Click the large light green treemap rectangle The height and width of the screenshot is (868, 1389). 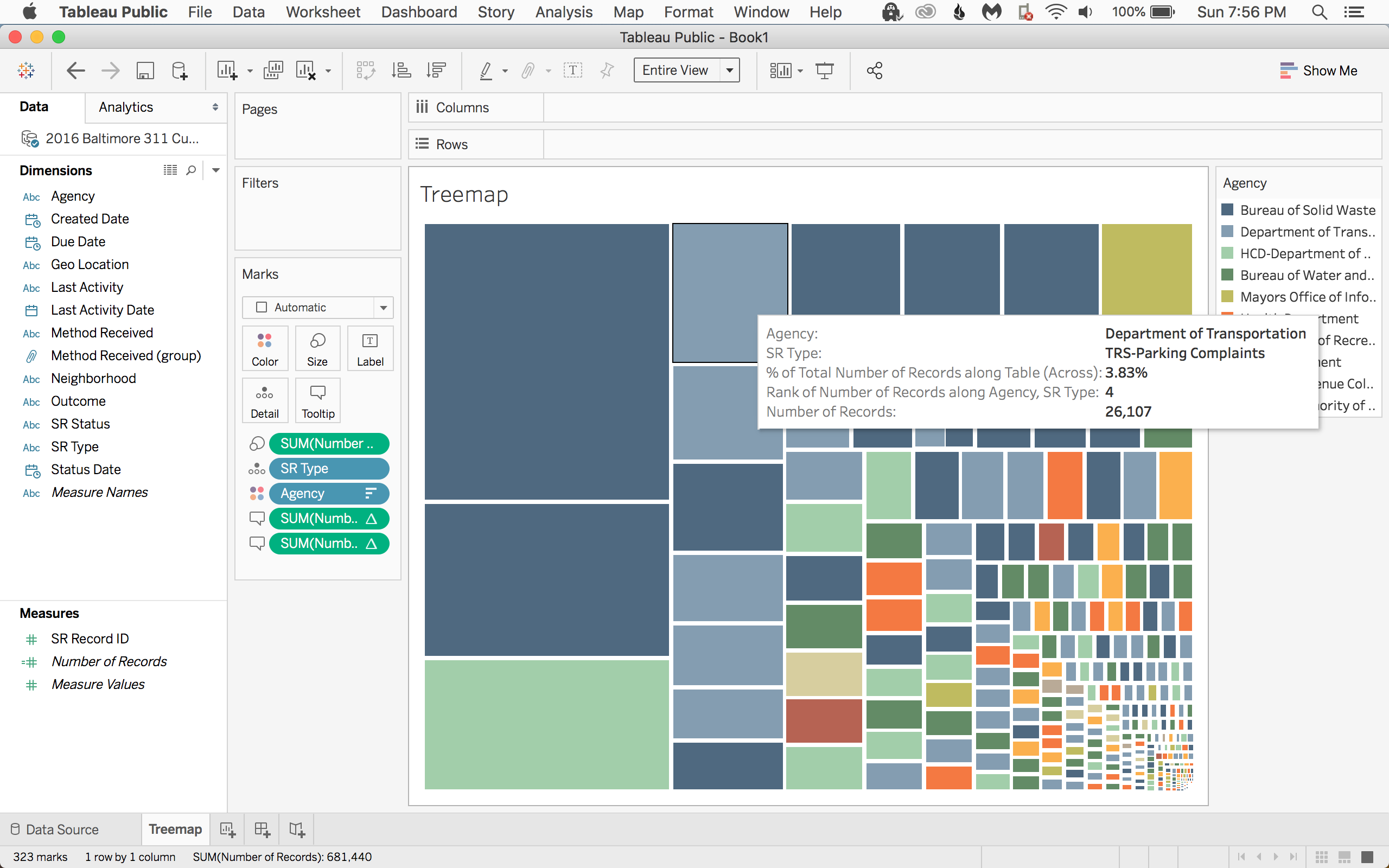546,724
